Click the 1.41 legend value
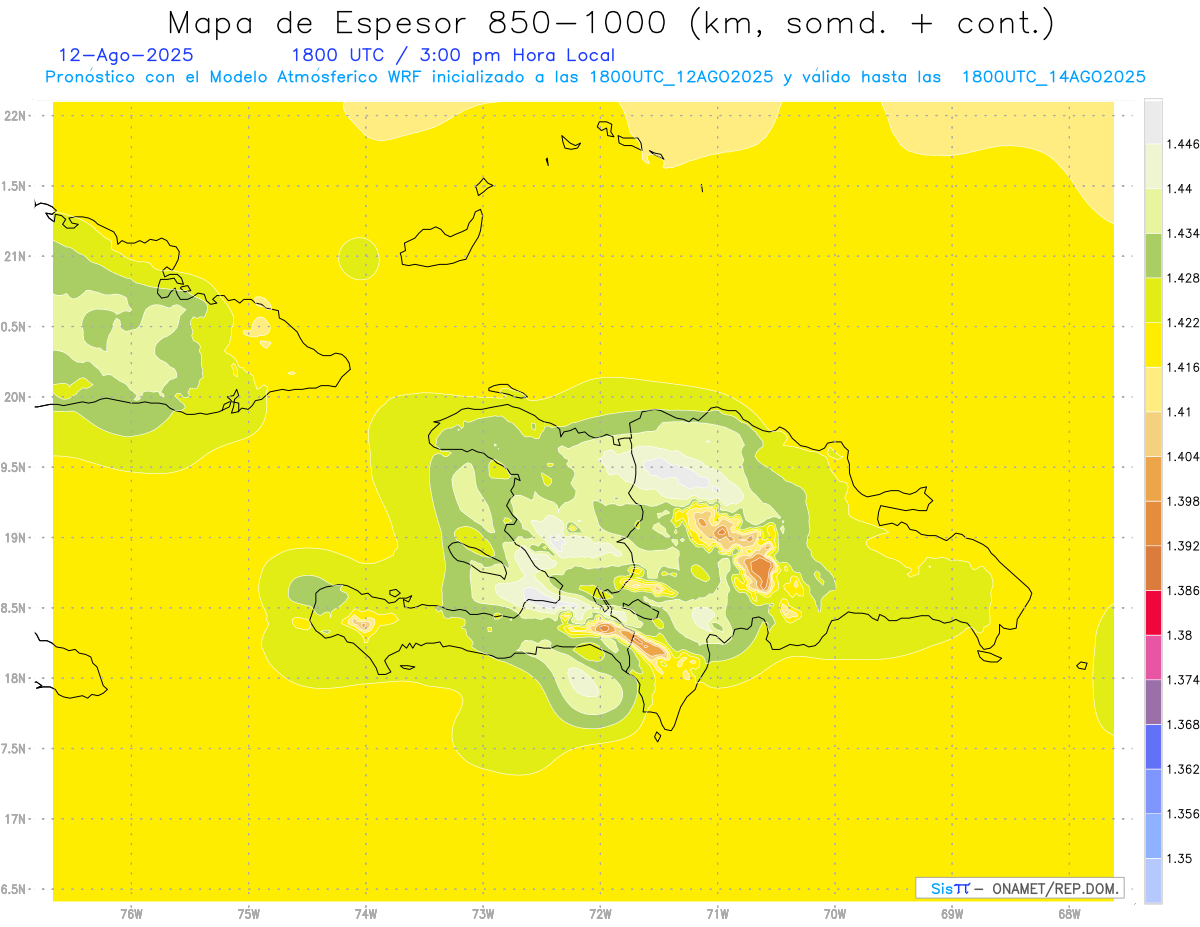The width and height of the screenshot is (1200, 927). (1181, 412)
